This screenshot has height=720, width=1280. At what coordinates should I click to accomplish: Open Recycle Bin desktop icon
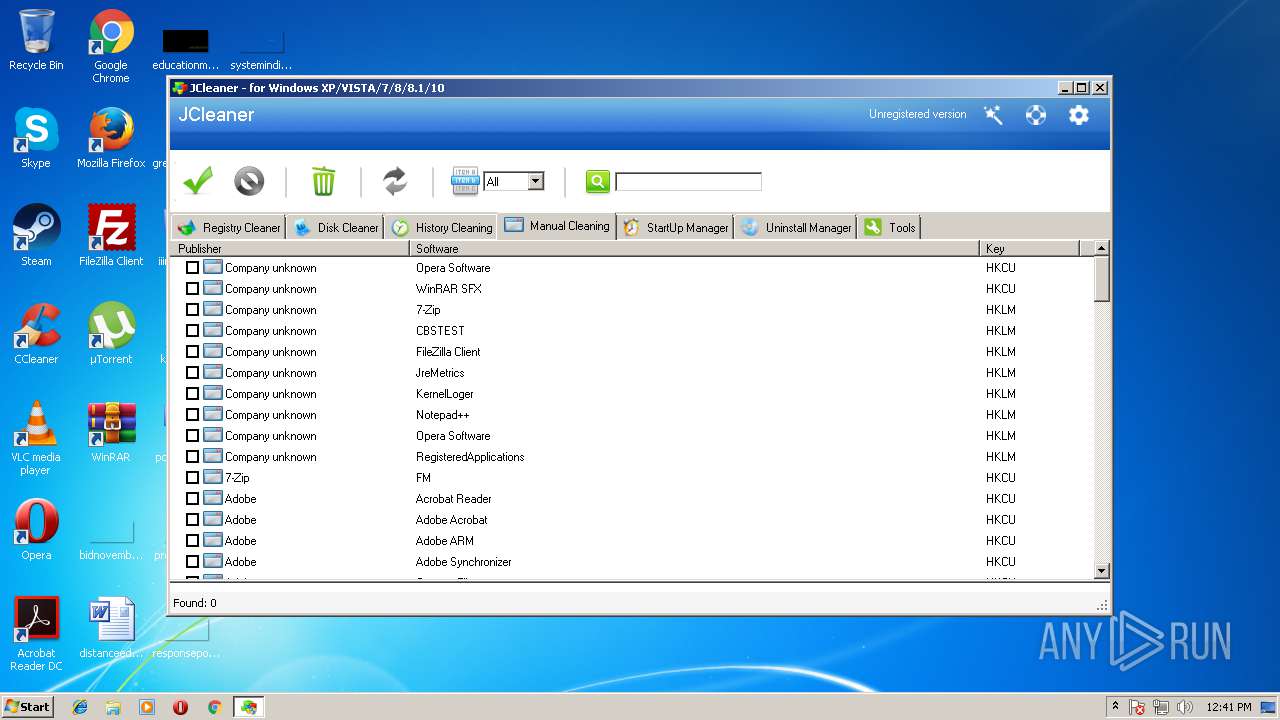point(36,41)
